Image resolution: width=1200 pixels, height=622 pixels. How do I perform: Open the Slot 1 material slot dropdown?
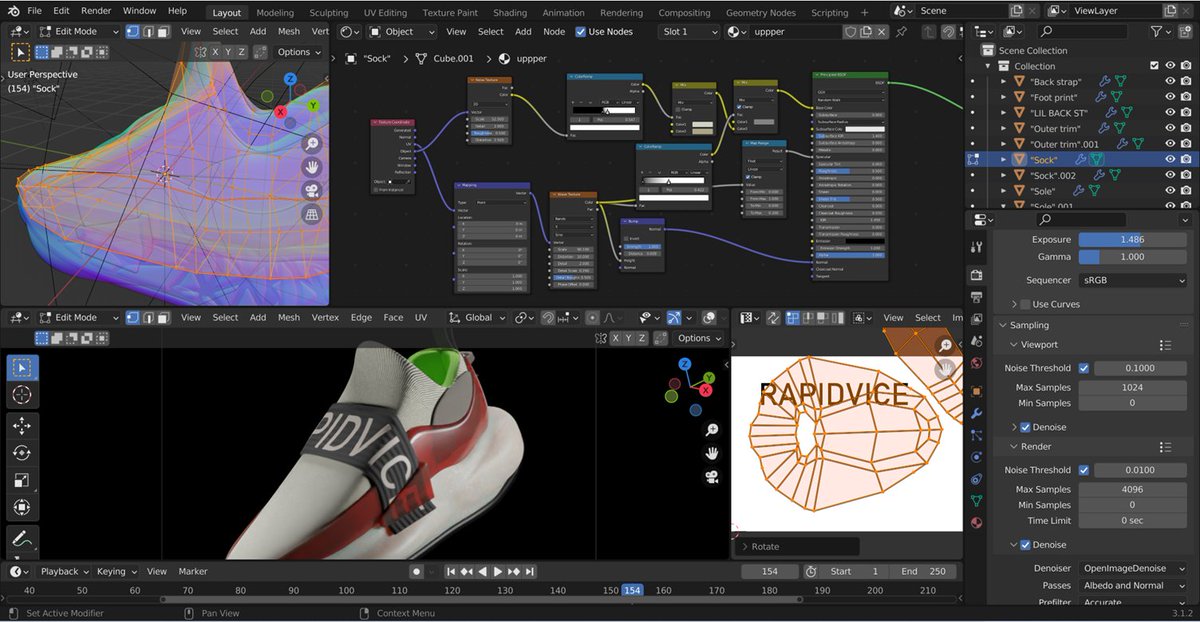pyautogui.click(x=690, y=32)
